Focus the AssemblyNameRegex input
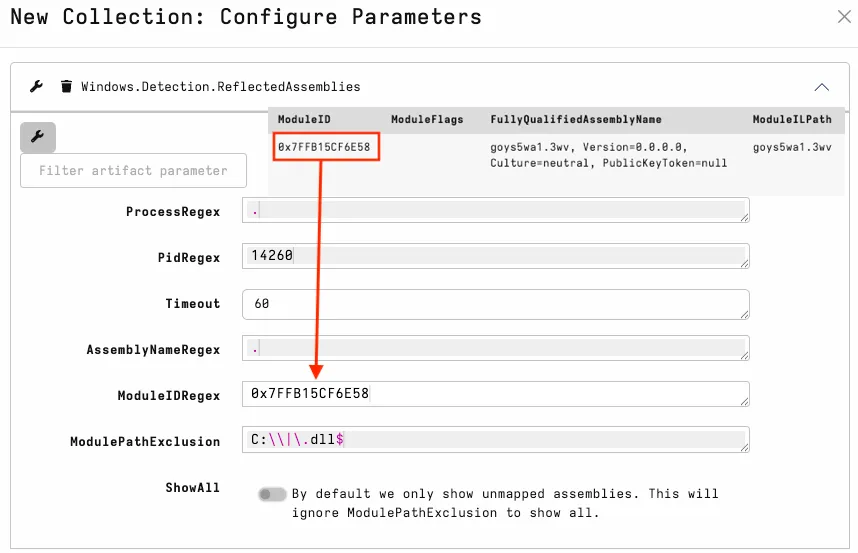The width and height of the screenshot is (858, 553). [495, 348]
